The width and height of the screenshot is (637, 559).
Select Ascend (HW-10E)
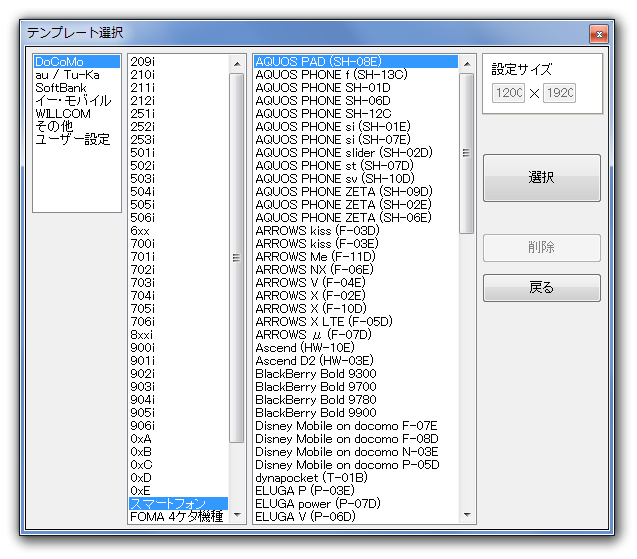356,348
